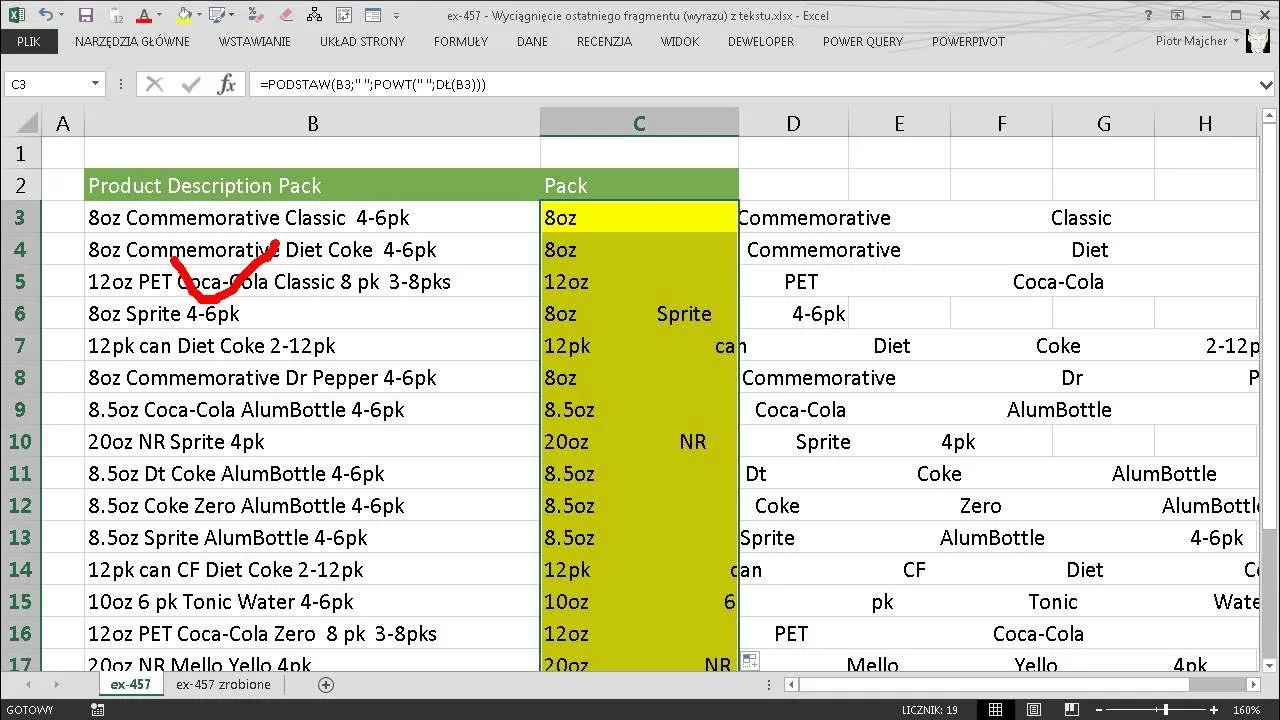1280x720 pixels.
Task: Click the Draw Borders icon
Action: click(216, 13)
